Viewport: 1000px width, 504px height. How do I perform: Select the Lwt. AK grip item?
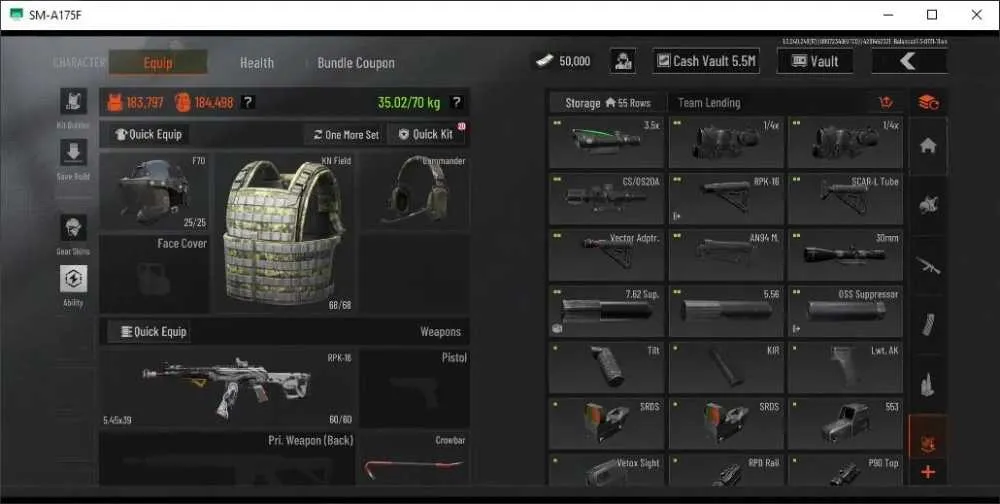pyautogui.click(x=846, y=367)
